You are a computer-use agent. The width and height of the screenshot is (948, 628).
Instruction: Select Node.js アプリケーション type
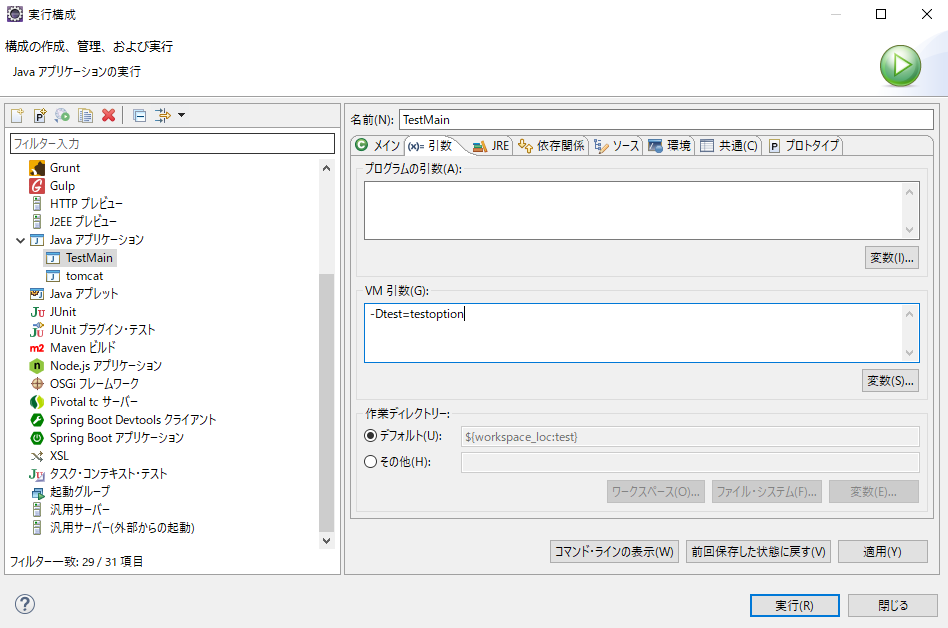point(106,366)
